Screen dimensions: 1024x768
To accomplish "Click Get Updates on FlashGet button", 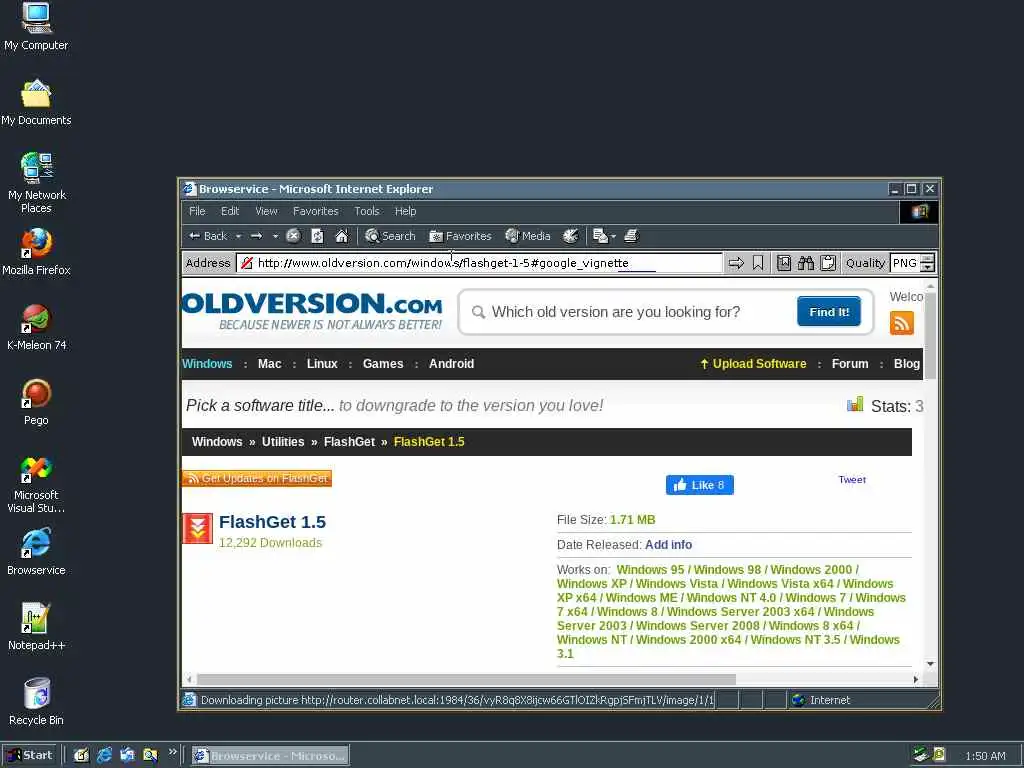I will point(257,478).
